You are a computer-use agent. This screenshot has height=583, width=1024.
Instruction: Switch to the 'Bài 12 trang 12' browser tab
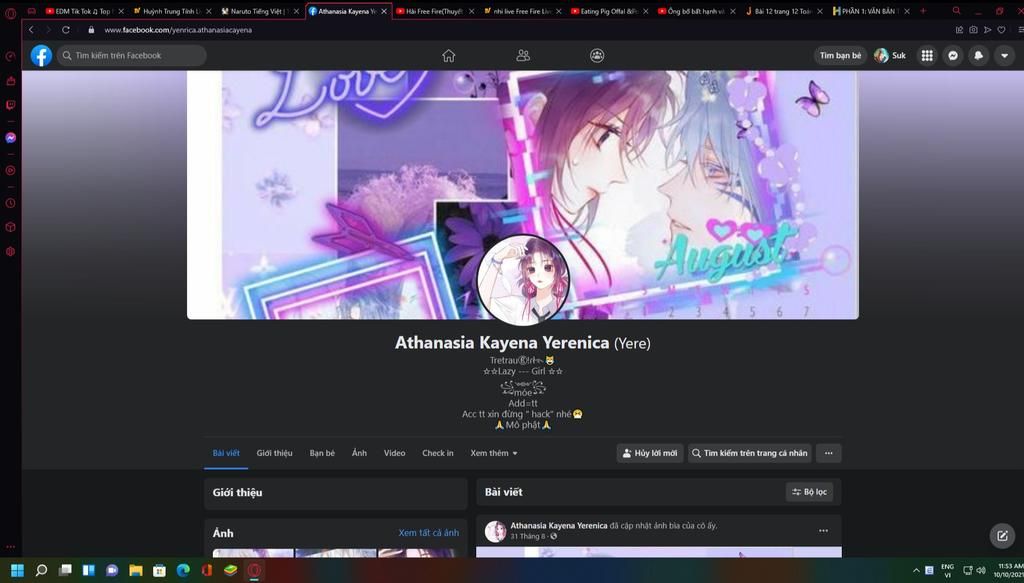pyautogui.click(x=784, y=11)
